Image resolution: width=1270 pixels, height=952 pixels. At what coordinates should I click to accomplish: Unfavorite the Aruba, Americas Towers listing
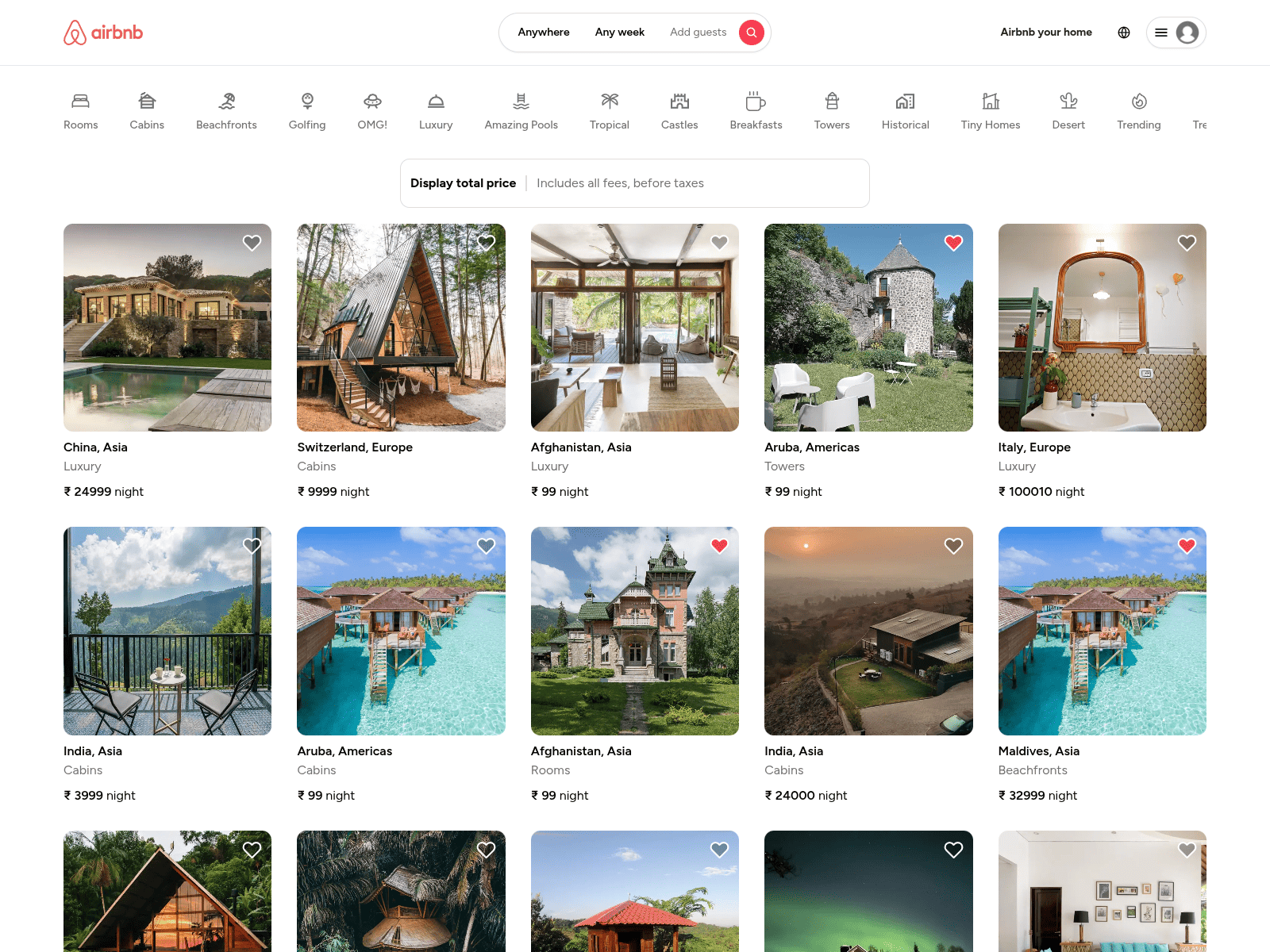coord(953,243)
